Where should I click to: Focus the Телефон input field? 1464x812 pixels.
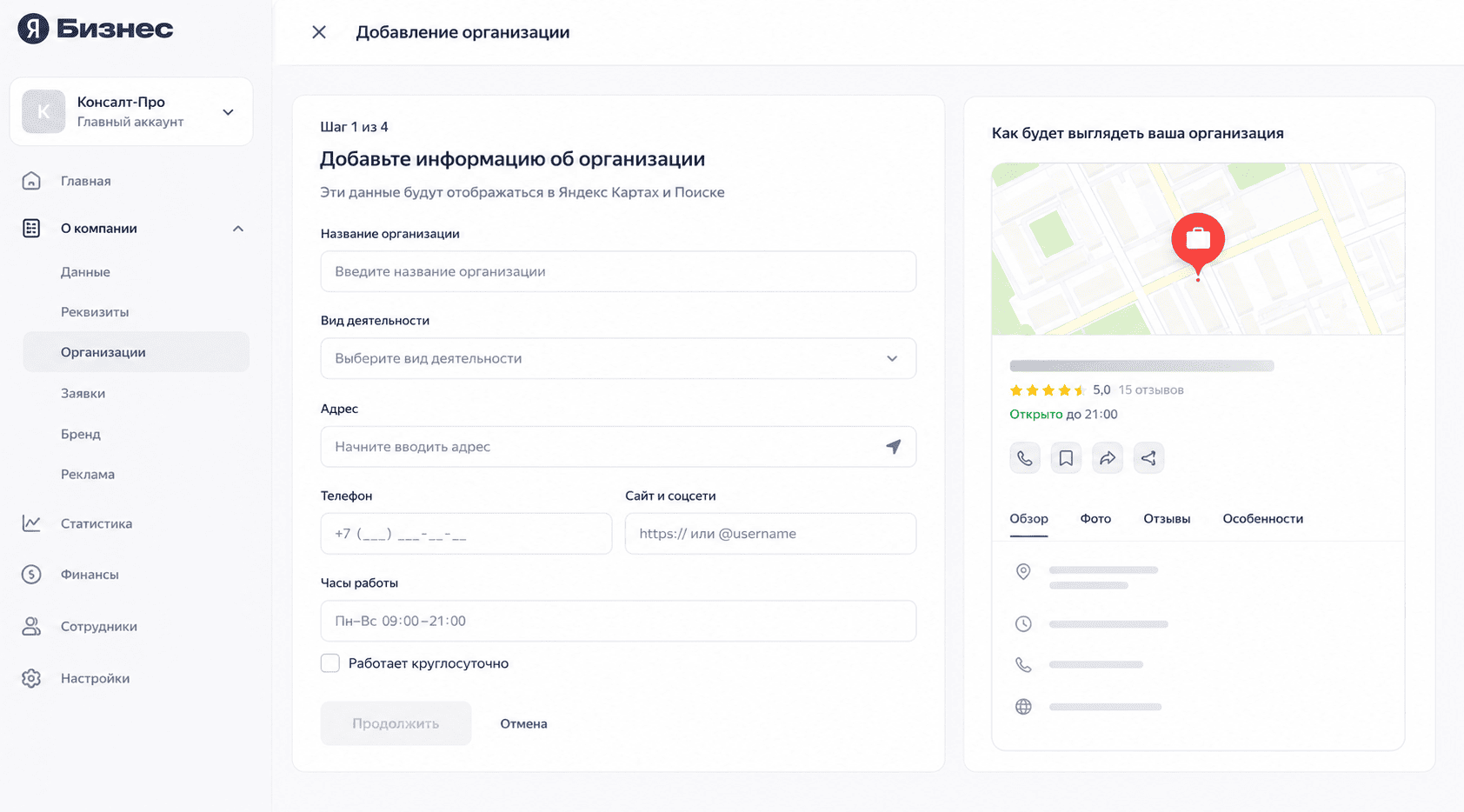[x=466, y=534]
